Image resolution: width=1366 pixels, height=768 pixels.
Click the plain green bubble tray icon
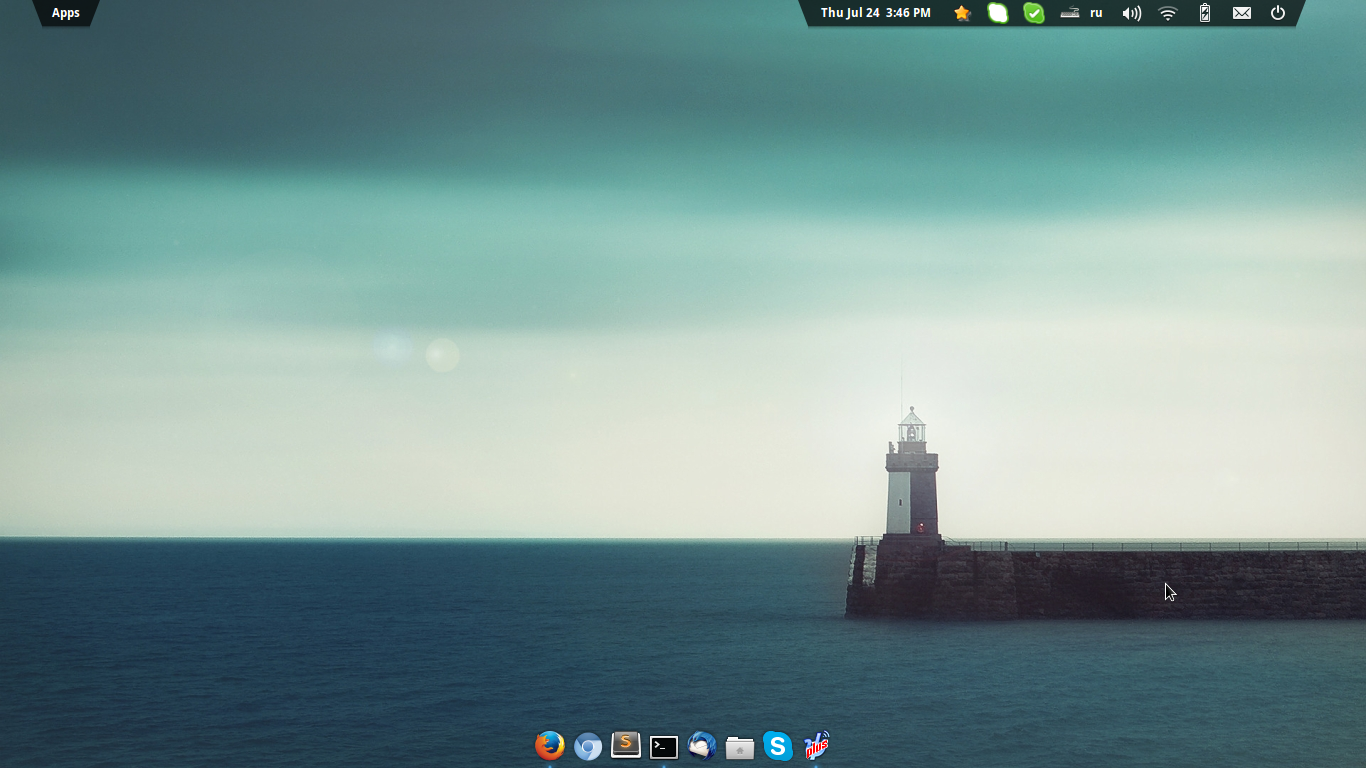[998, 13]
